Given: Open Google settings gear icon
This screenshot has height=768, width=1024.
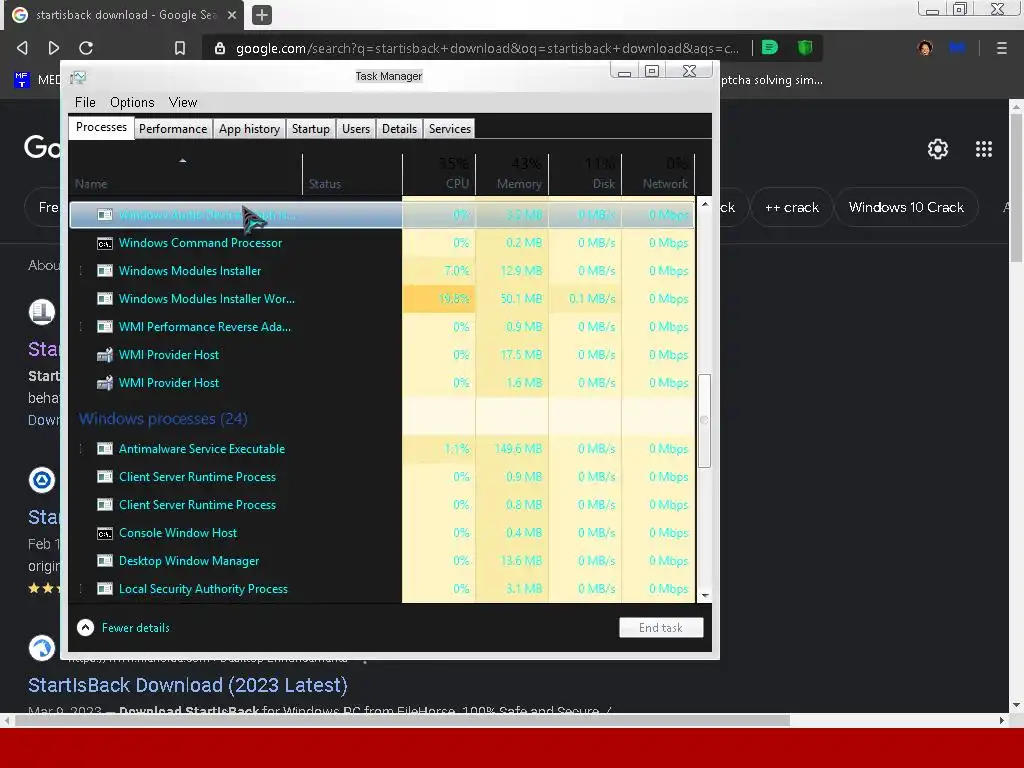Looking at the screenshot, I should pyautogui.click(x=938, y=149).
